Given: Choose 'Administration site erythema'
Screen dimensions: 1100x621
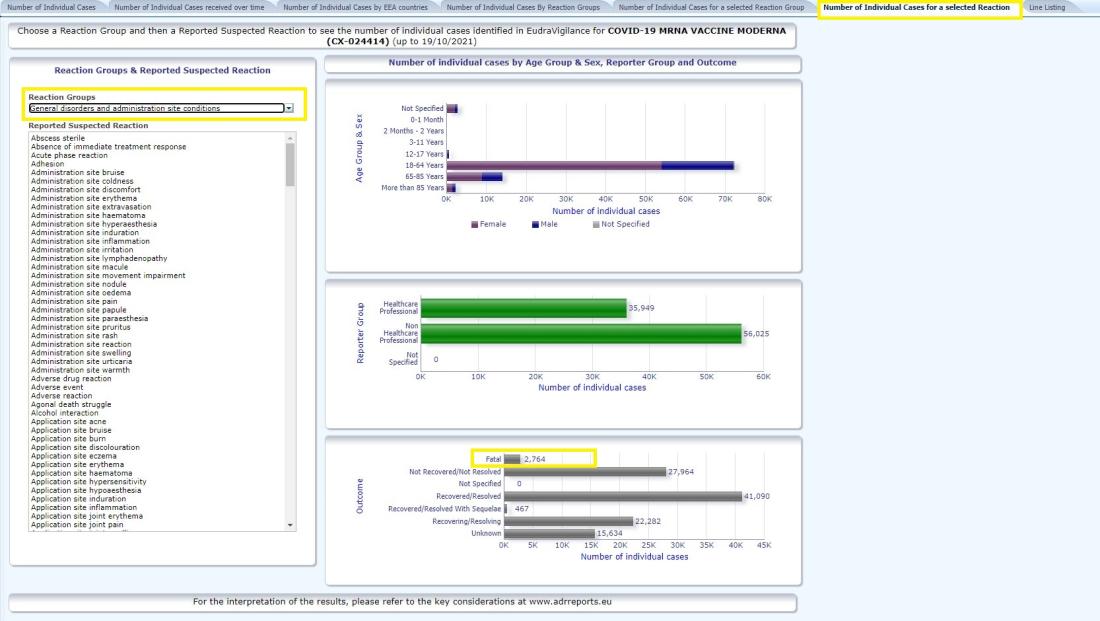Looking at the screenshot, I should coord(83,198).
